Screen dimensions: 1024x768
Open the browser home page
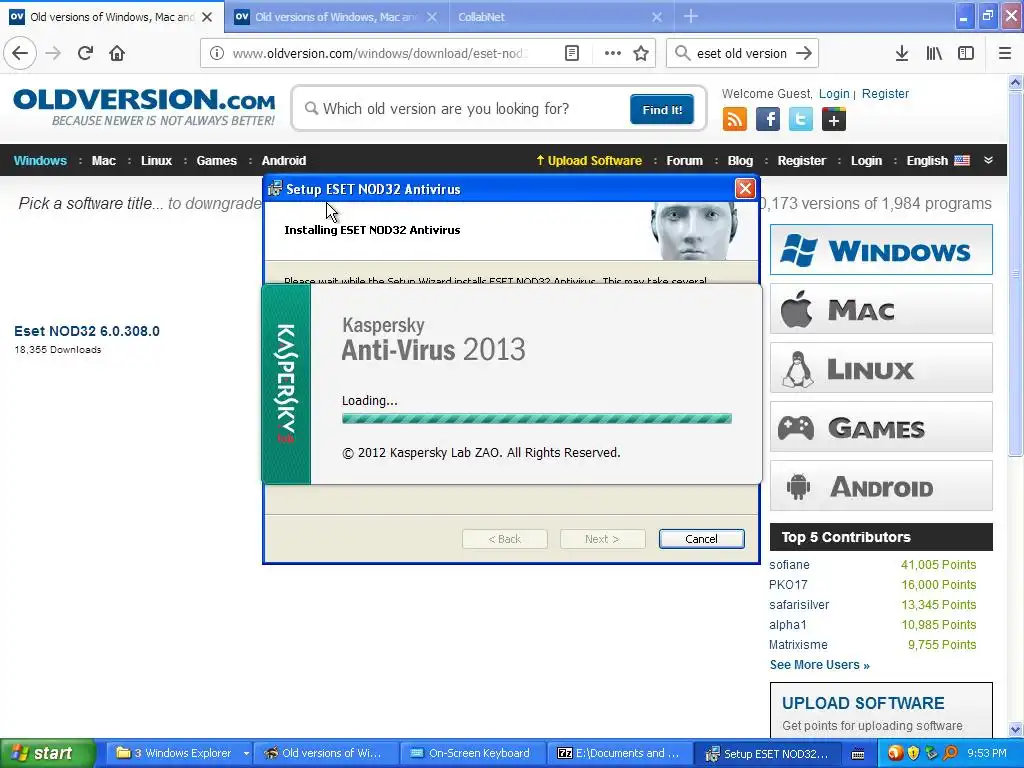click(x=117, y=53)
